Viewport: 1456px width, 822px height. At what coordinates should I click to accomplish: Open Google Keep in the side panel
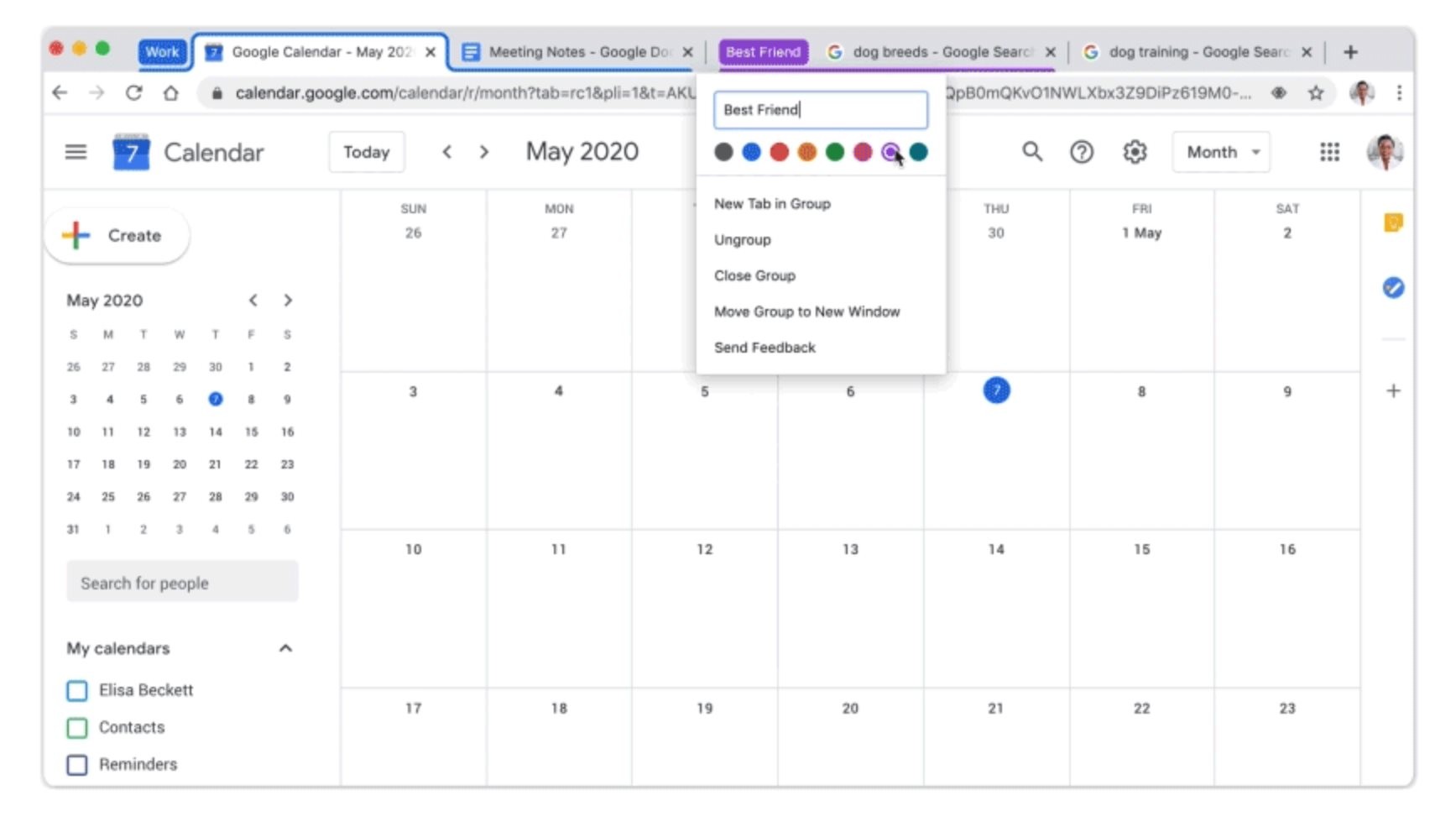1393,223
